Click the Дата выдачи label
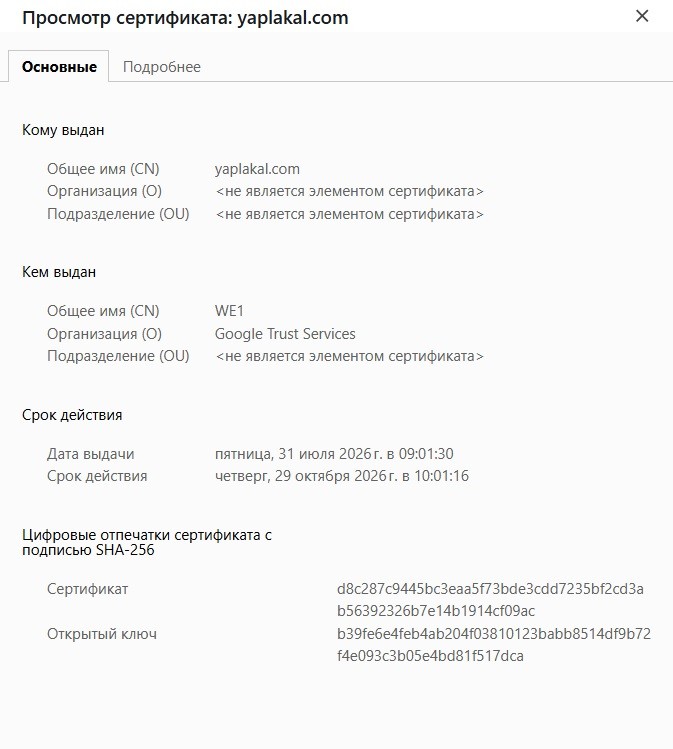The image size is (673, 749). click(x=90, y=453)
